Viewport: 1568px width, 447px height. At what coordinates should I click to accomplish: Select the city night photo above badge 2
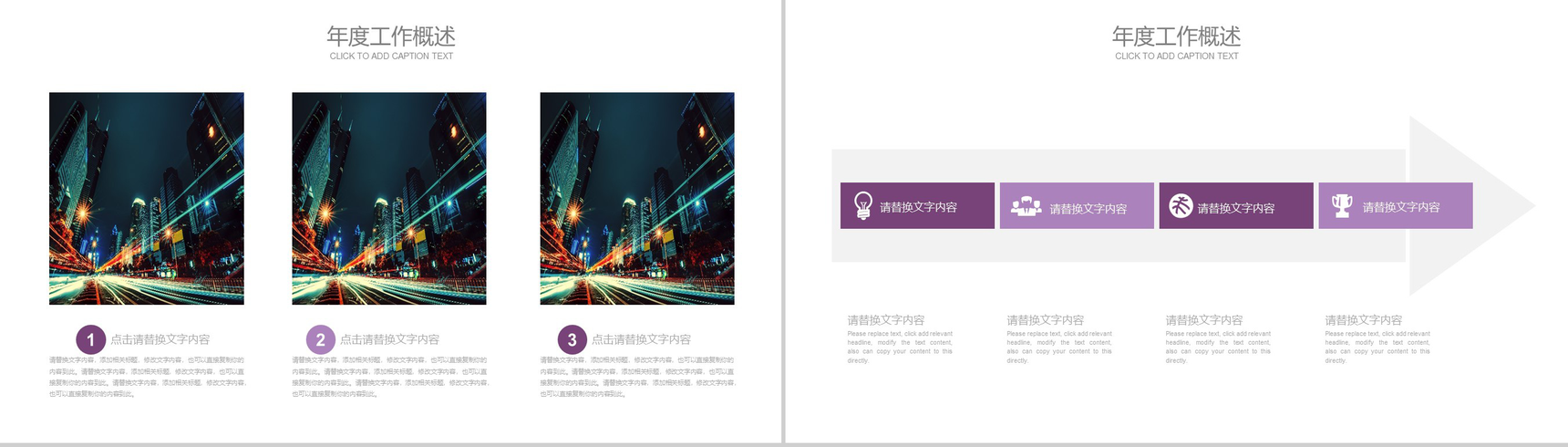[389, 198]
